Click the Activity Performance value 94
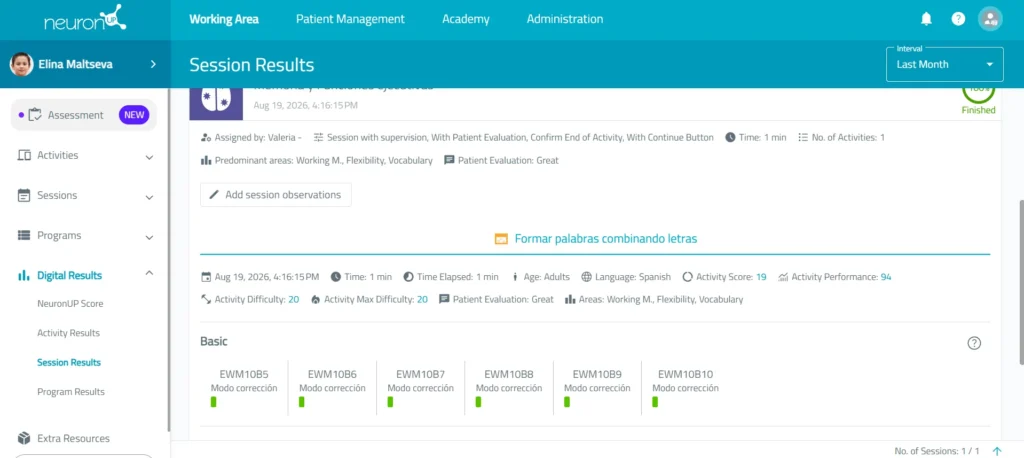 point(886,277)
